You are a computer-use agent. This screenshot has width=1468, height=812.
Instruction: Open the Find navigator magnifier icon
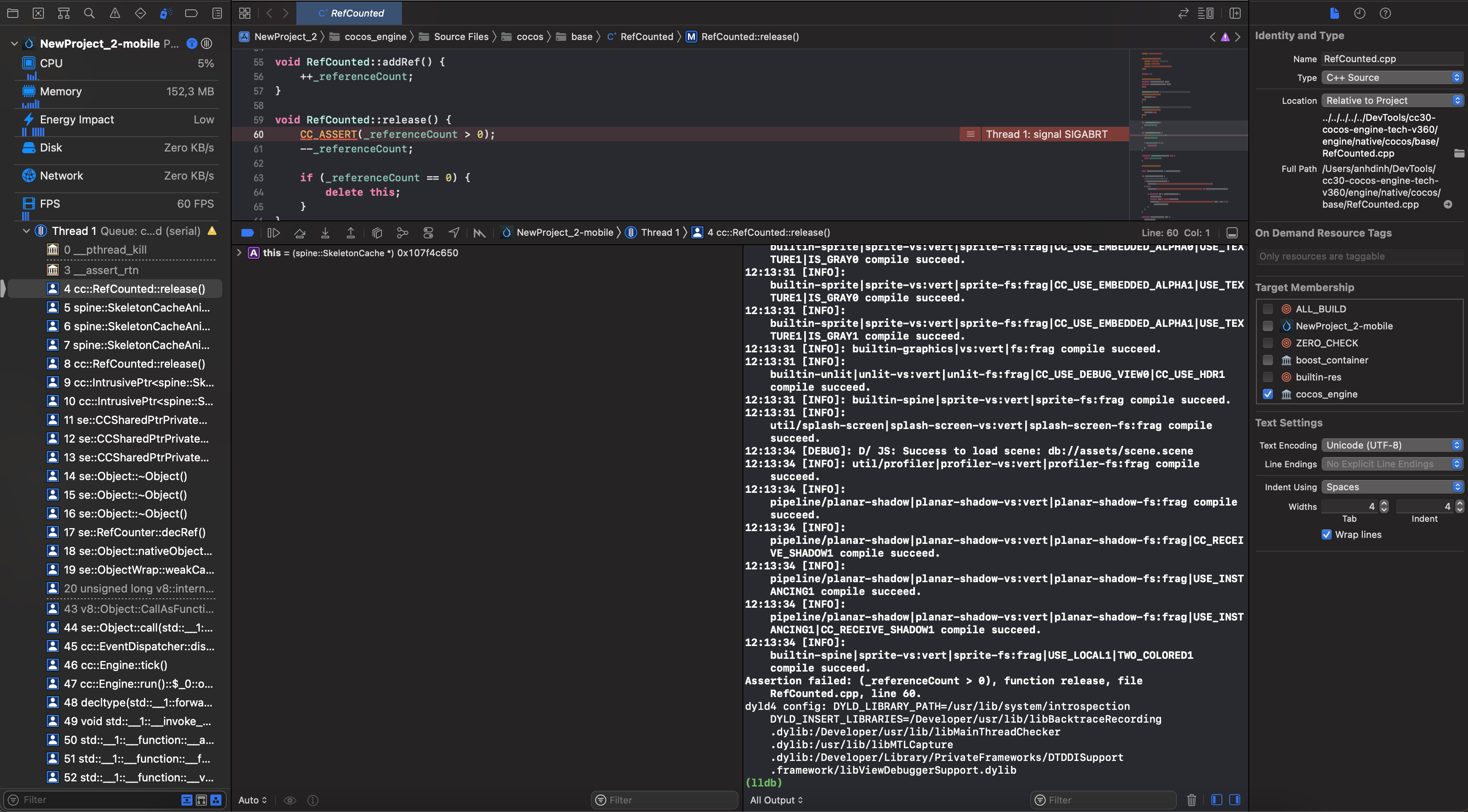click(x=89, y=13)
